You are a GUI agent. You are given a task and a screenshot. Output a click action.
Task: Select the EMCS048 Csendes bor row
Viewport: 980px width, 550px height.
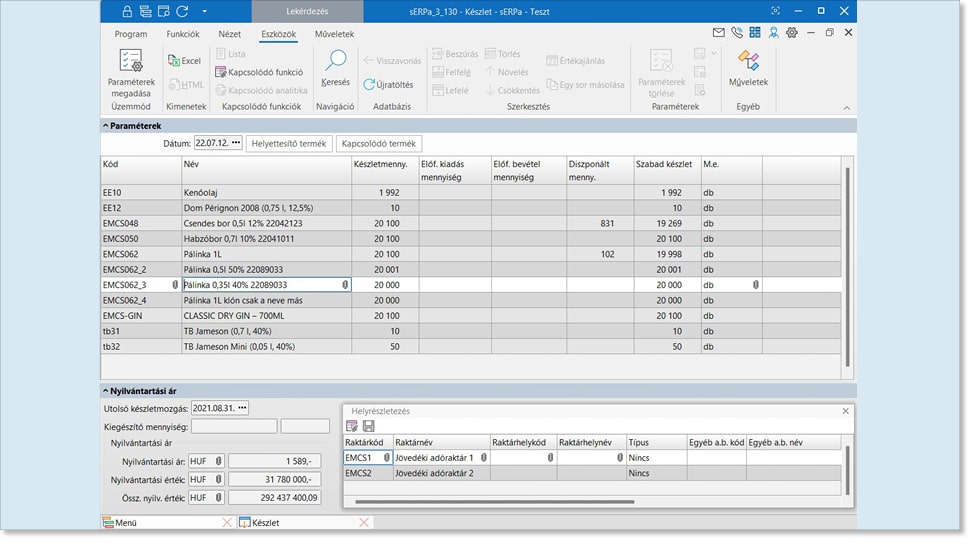coord(265,223)
